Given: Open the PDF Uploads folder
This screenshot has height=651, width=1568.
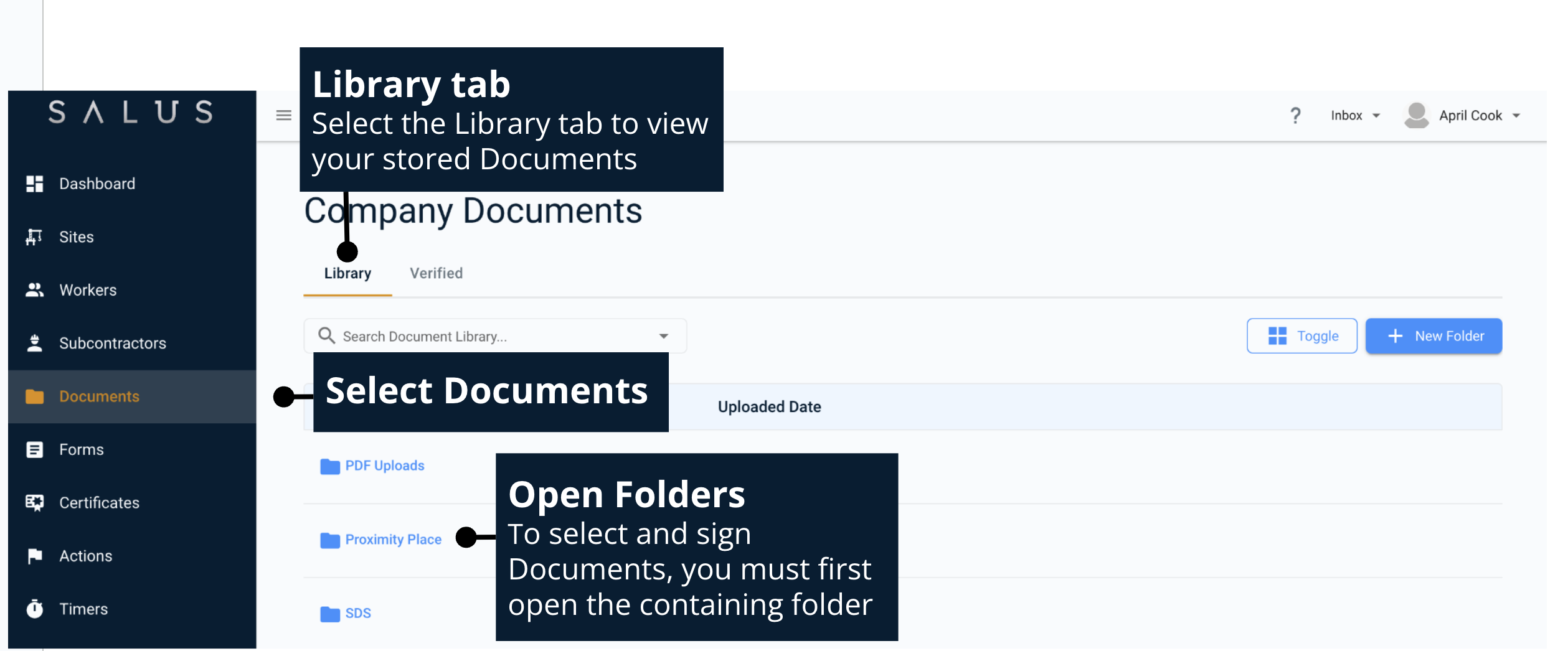Looking at the screenshot, I should 385,465.
